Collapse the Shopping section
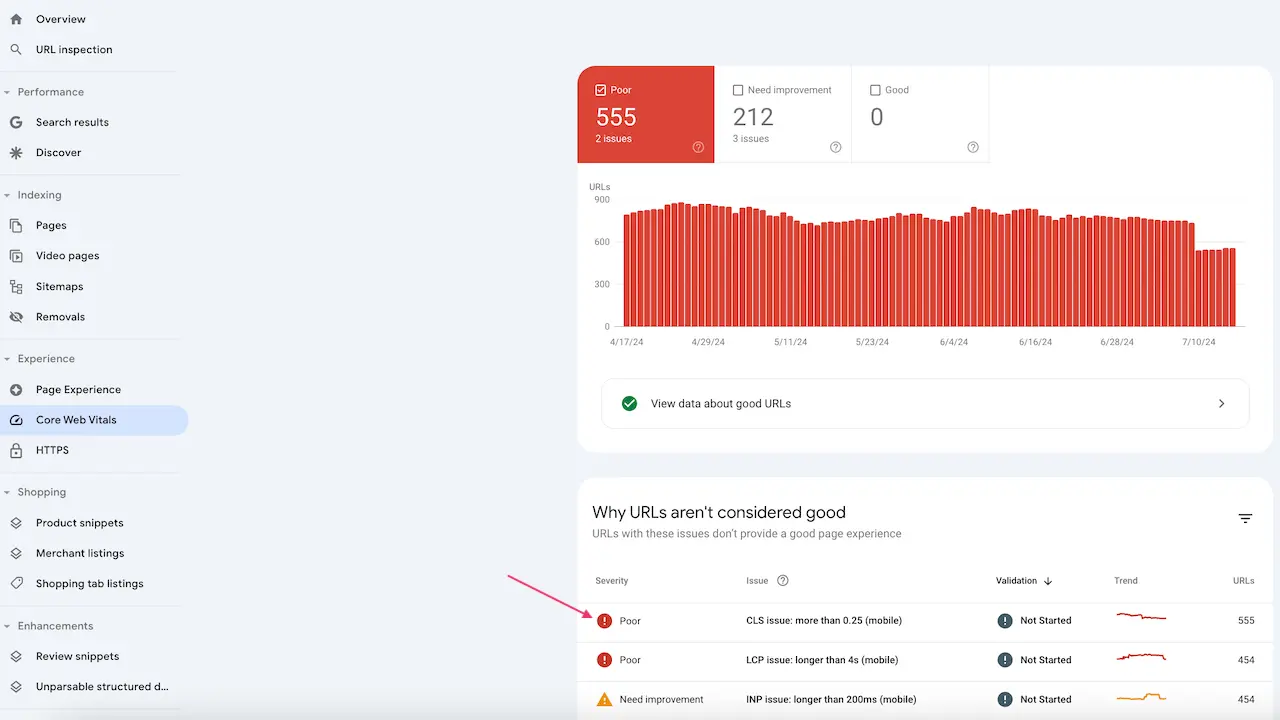The image size is (1280, 720). [x=9, y=491]
